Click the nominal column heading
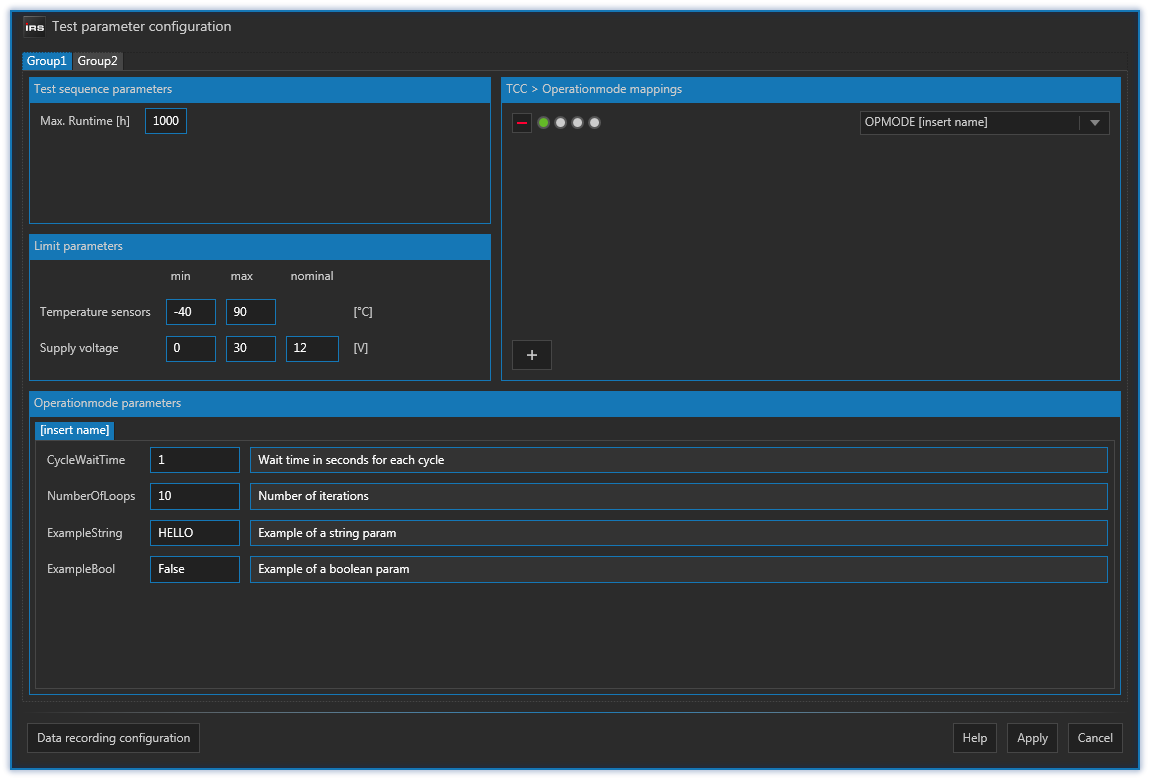 [x=312, y=276]
